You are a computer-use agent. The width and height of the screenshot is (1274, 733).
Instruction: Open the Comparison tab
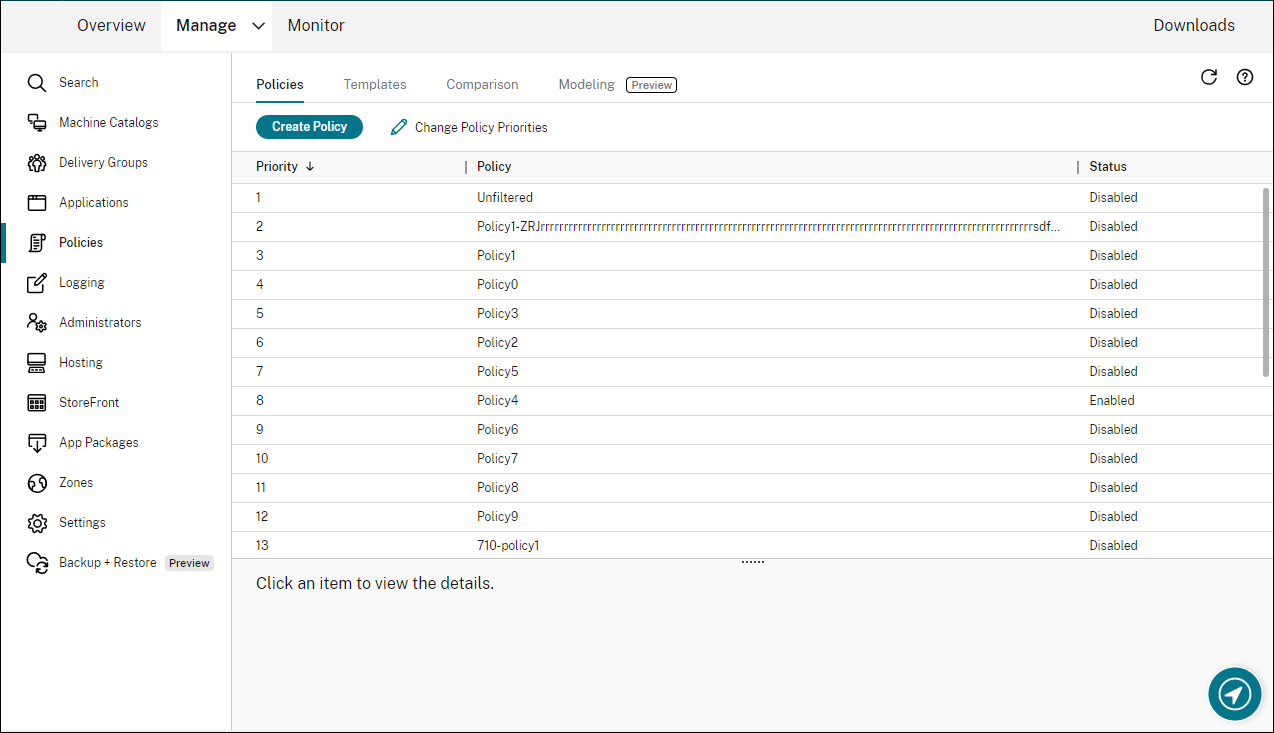(482, 85)
